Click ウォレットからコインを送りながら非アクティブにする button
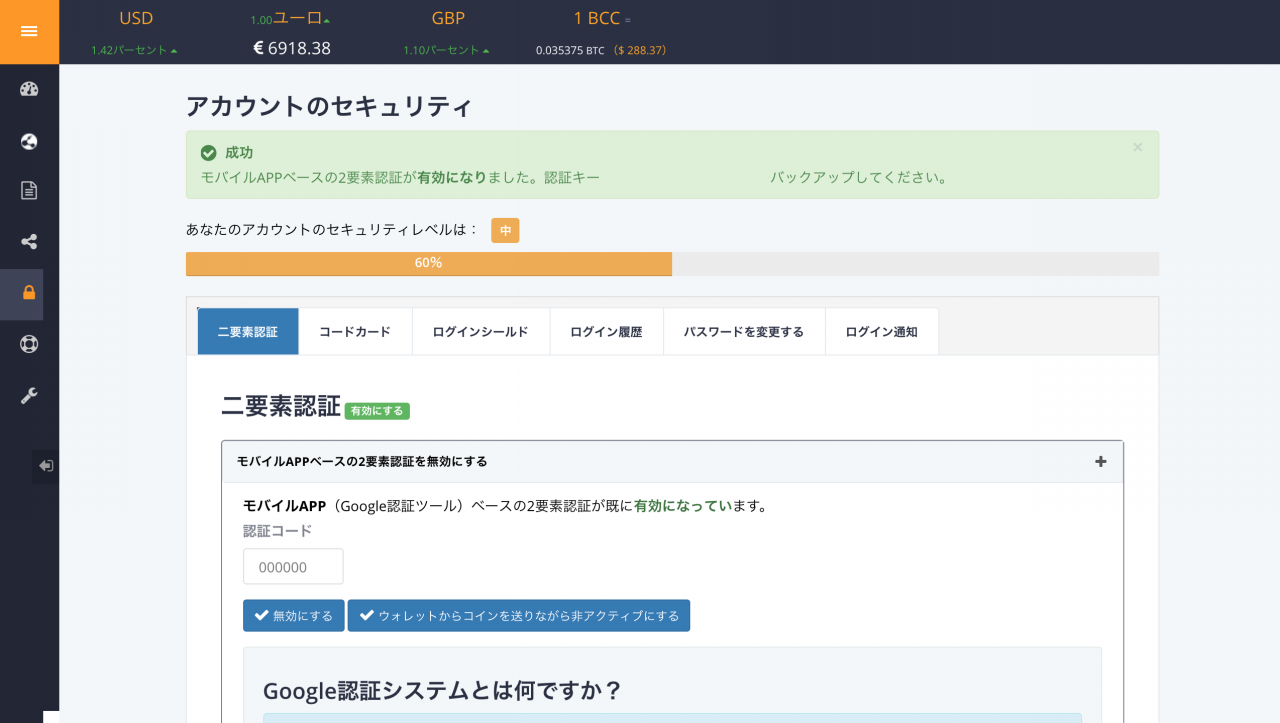Image resolution: width=1280 pixels, height=723 pixels. point(519,616)
